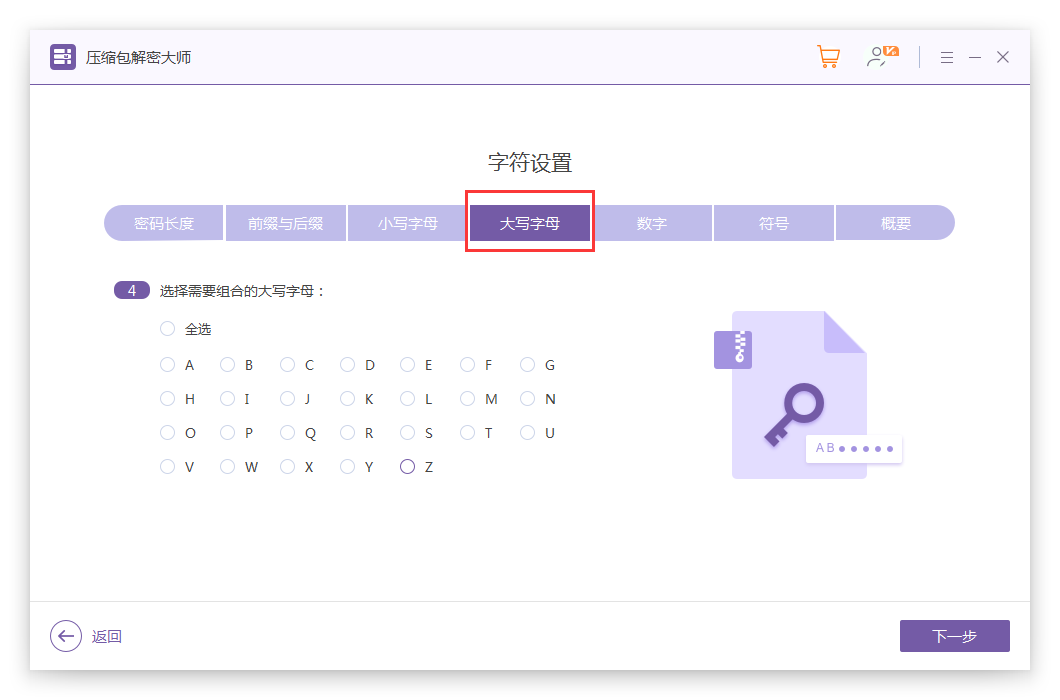Click the shopping cart icon
The image size is (1060, 700).
pos(828,57)
